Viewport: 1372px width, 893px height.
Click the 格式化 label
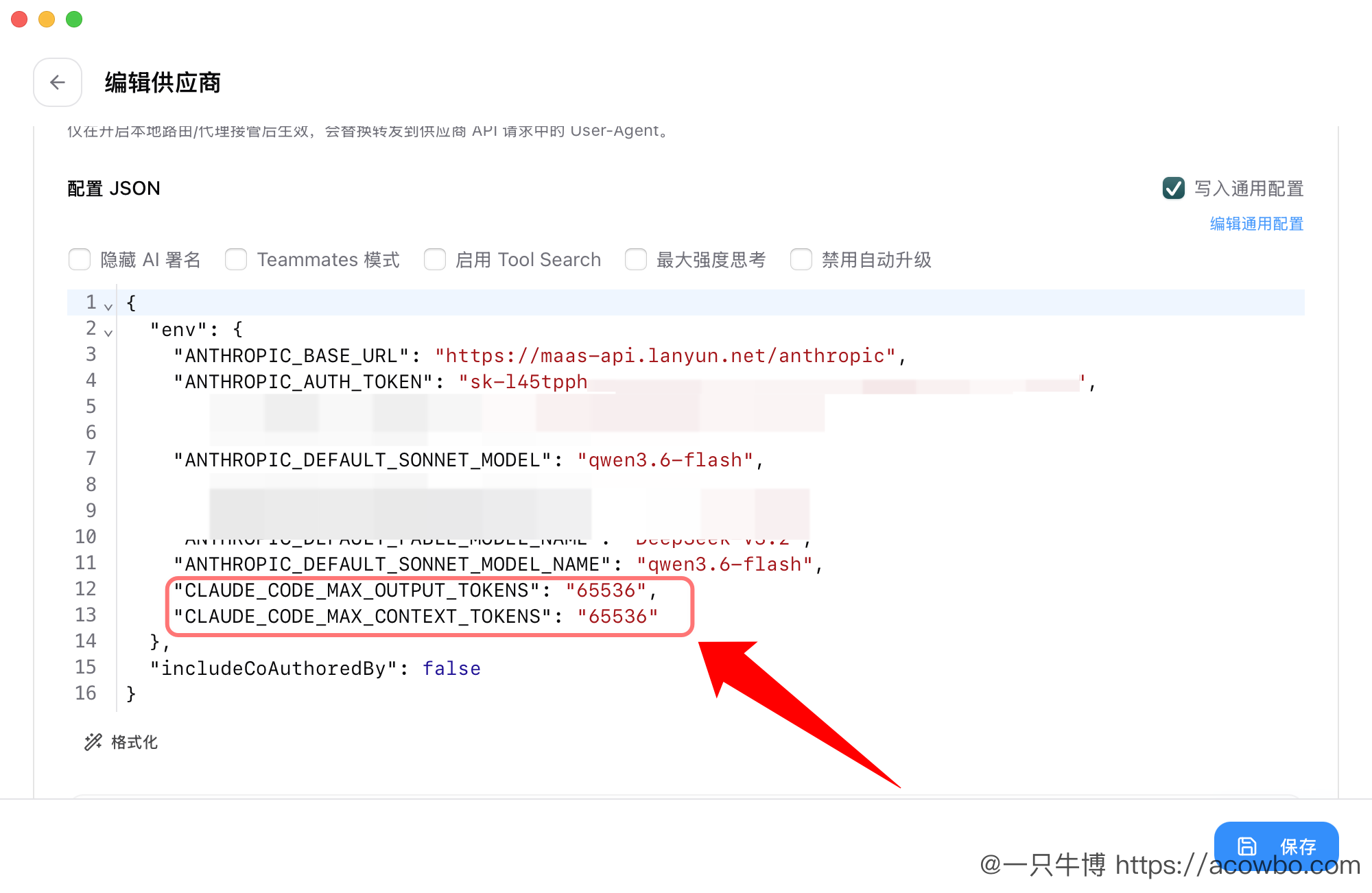[134, 742]
